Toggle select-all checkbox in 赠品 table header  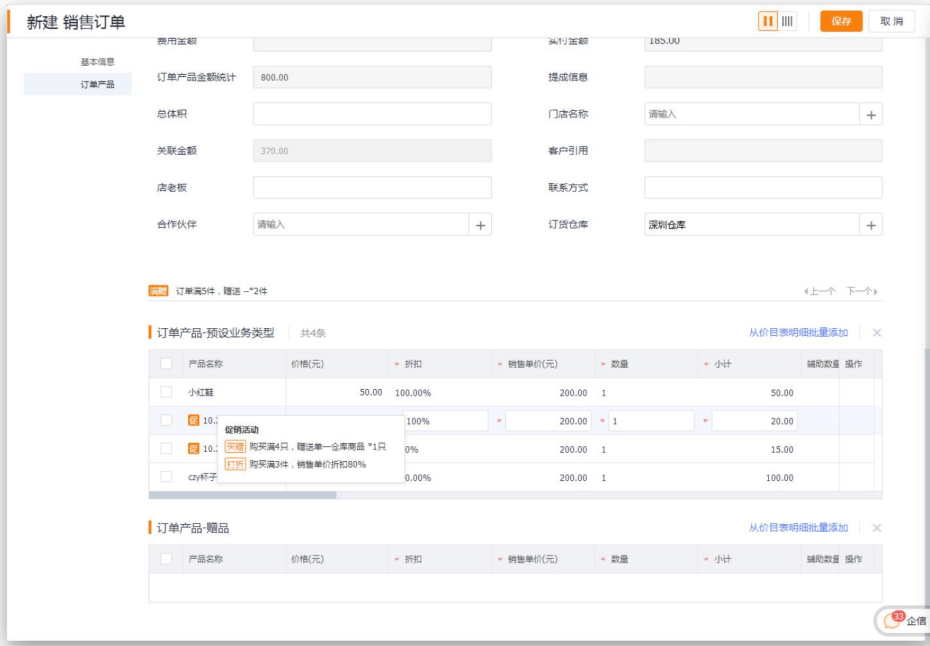(x=167, y=559)
